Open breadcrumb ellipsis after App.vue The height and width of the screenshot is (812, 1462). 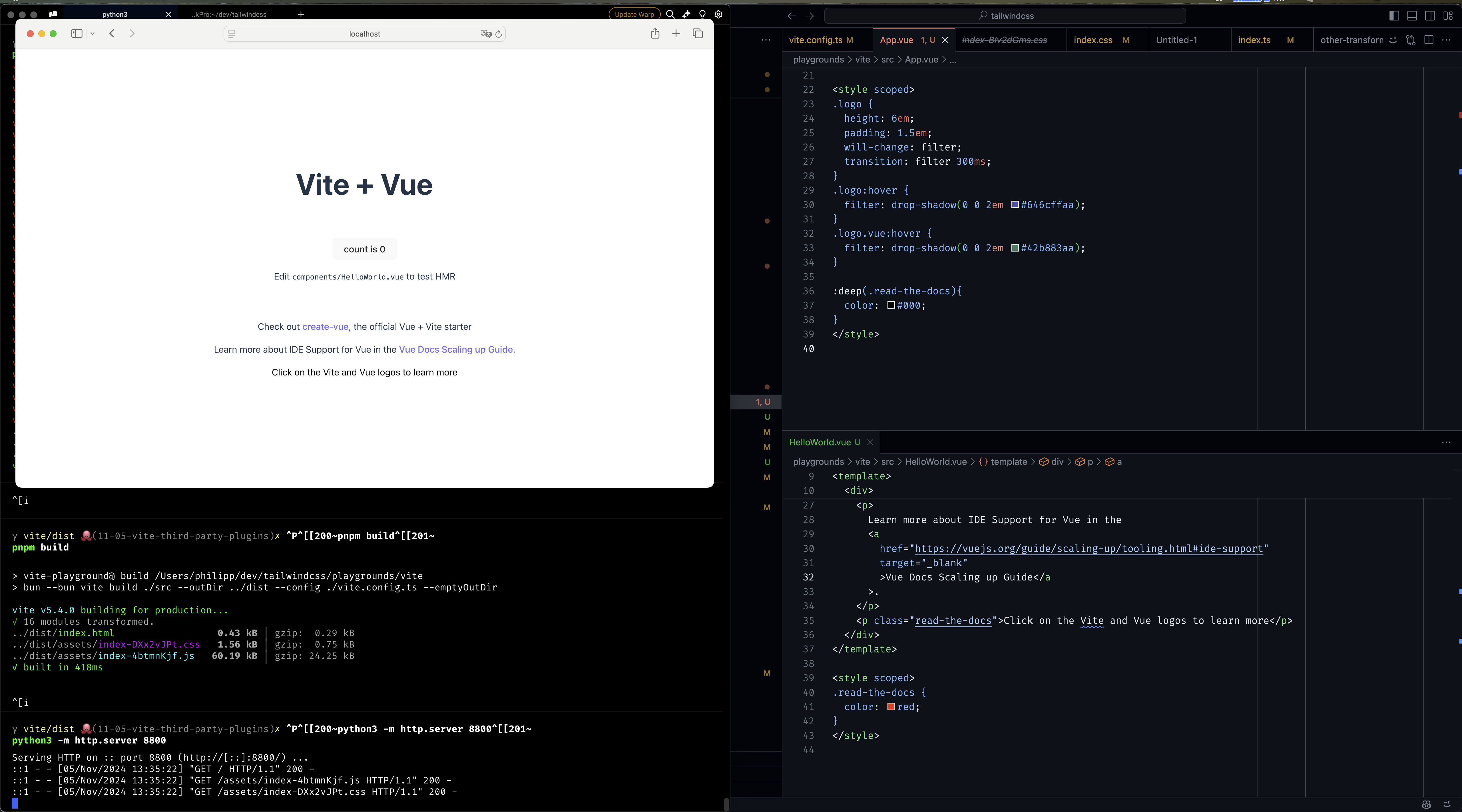point(953,60)
